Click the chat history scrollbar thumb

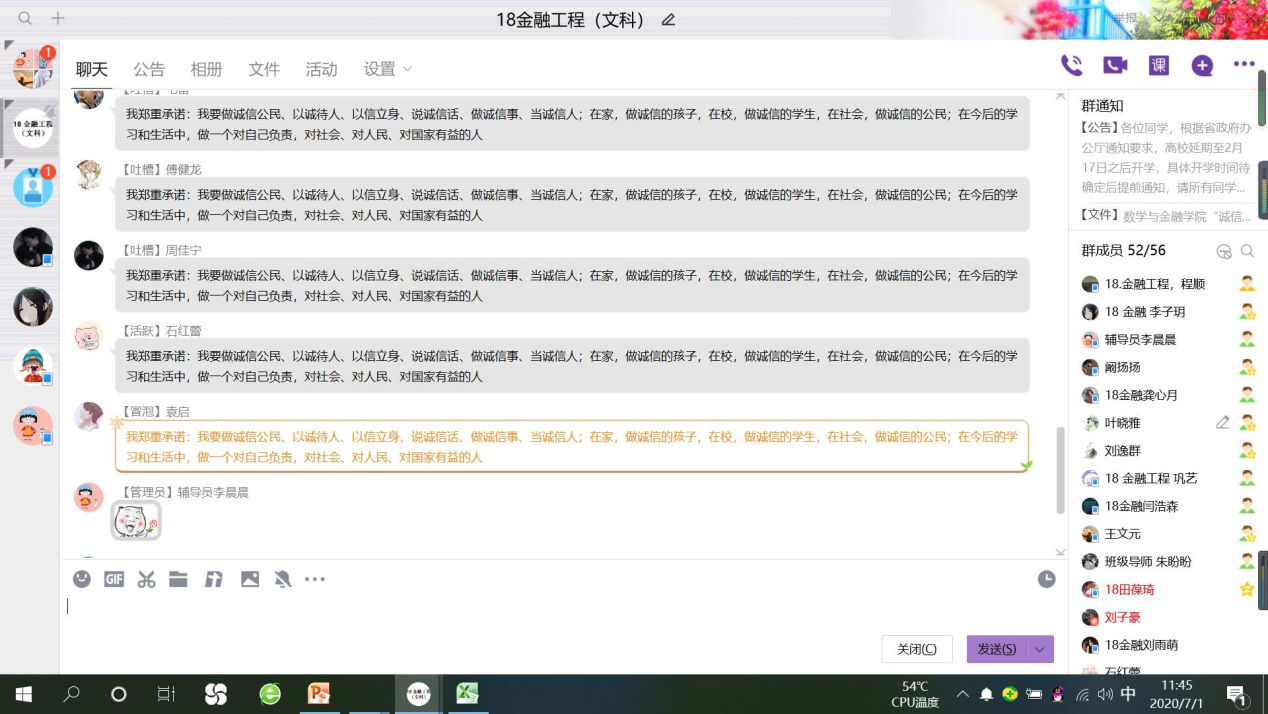pos(1060,470)
